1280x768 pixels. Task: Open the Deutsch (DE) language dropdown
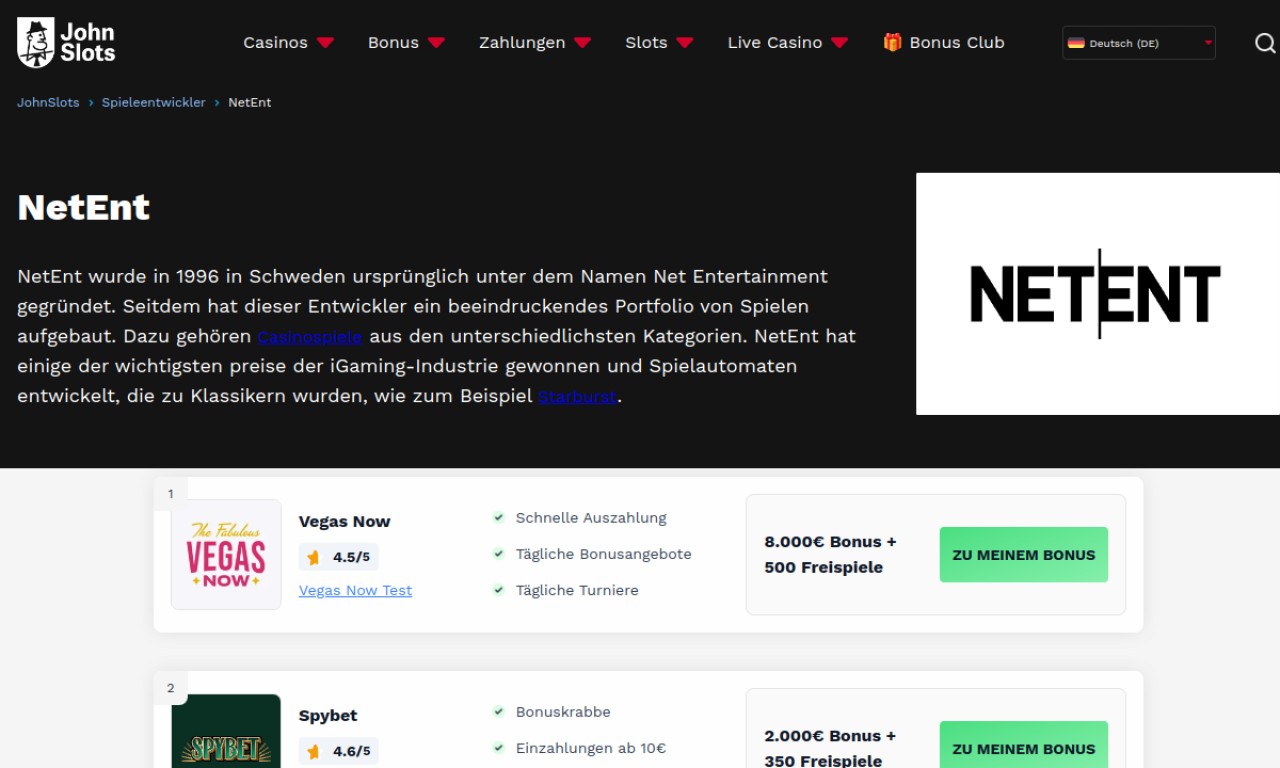1139,43
